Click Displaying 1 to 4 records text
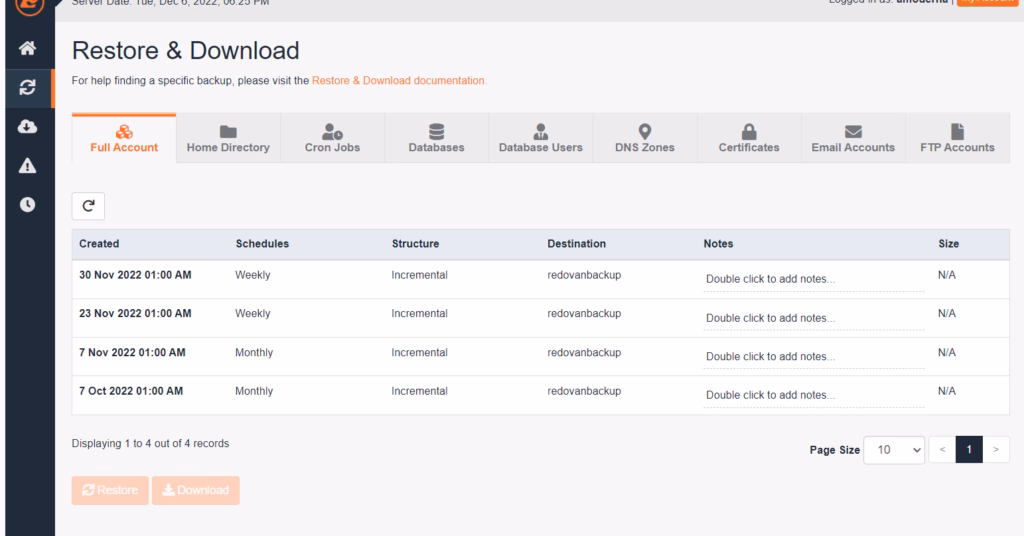1024x536 pixels. tap(150, 443)
